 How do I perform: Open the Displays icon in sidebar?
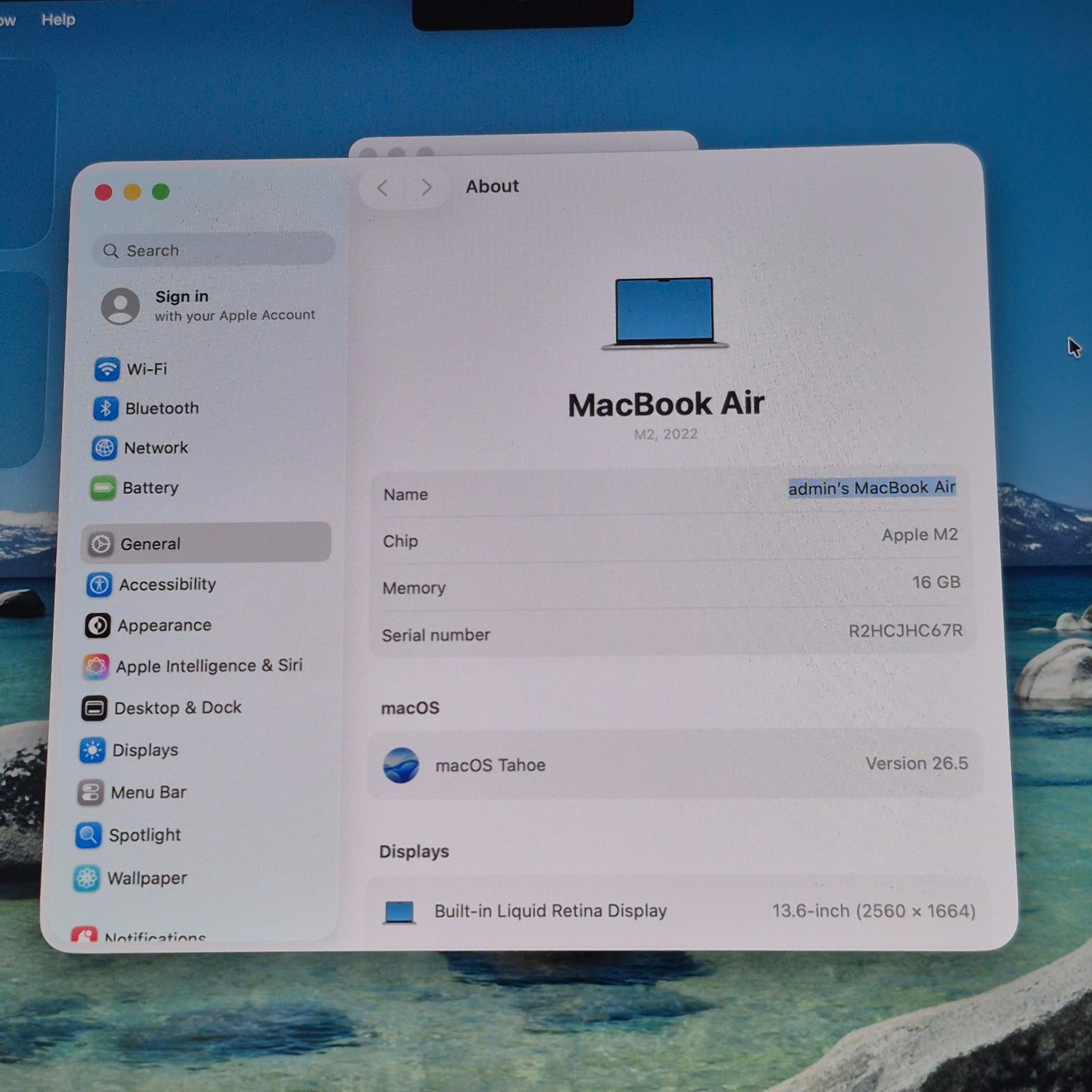click(x=92, y=750)
